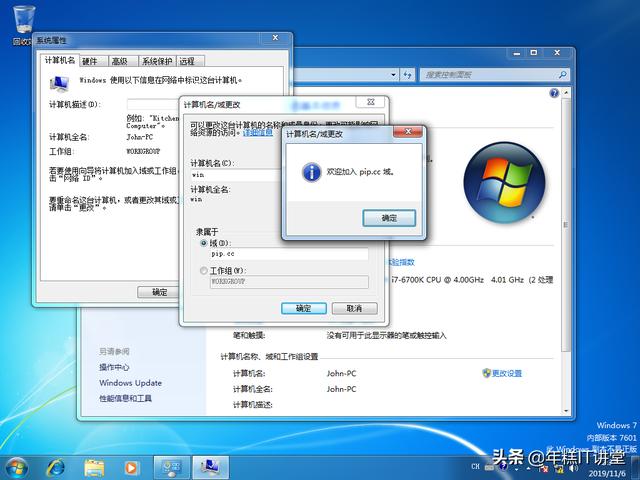Open 操作中心 in the sidebar
The image size is (640, 480).
click(x=114, y=367)
